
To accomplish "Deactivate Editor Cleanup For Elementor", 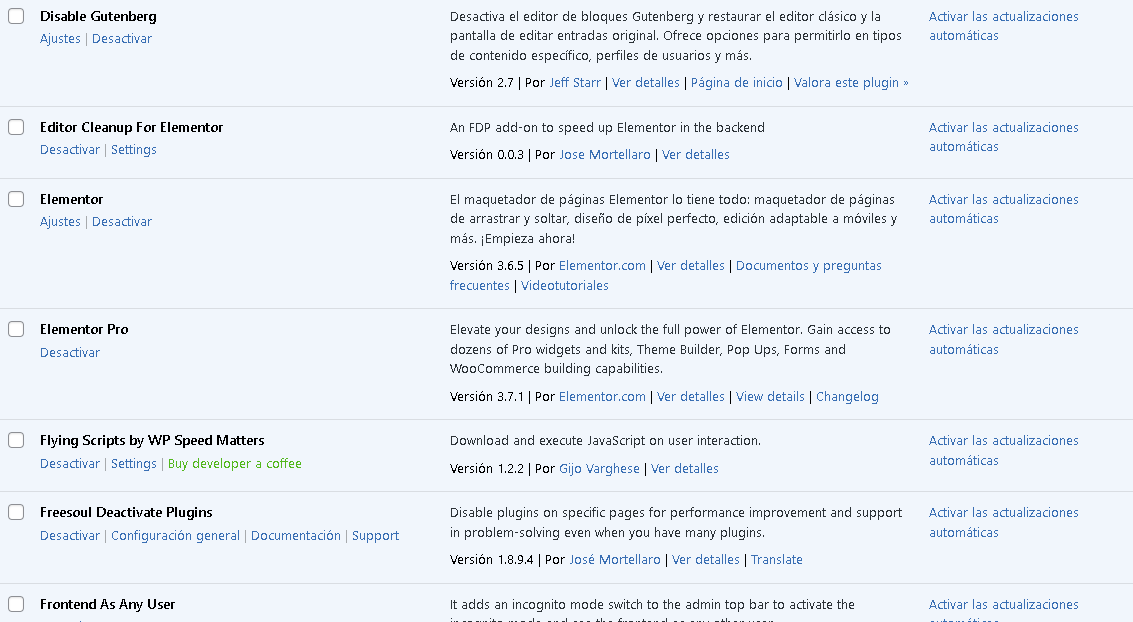I will coord(69,150).
